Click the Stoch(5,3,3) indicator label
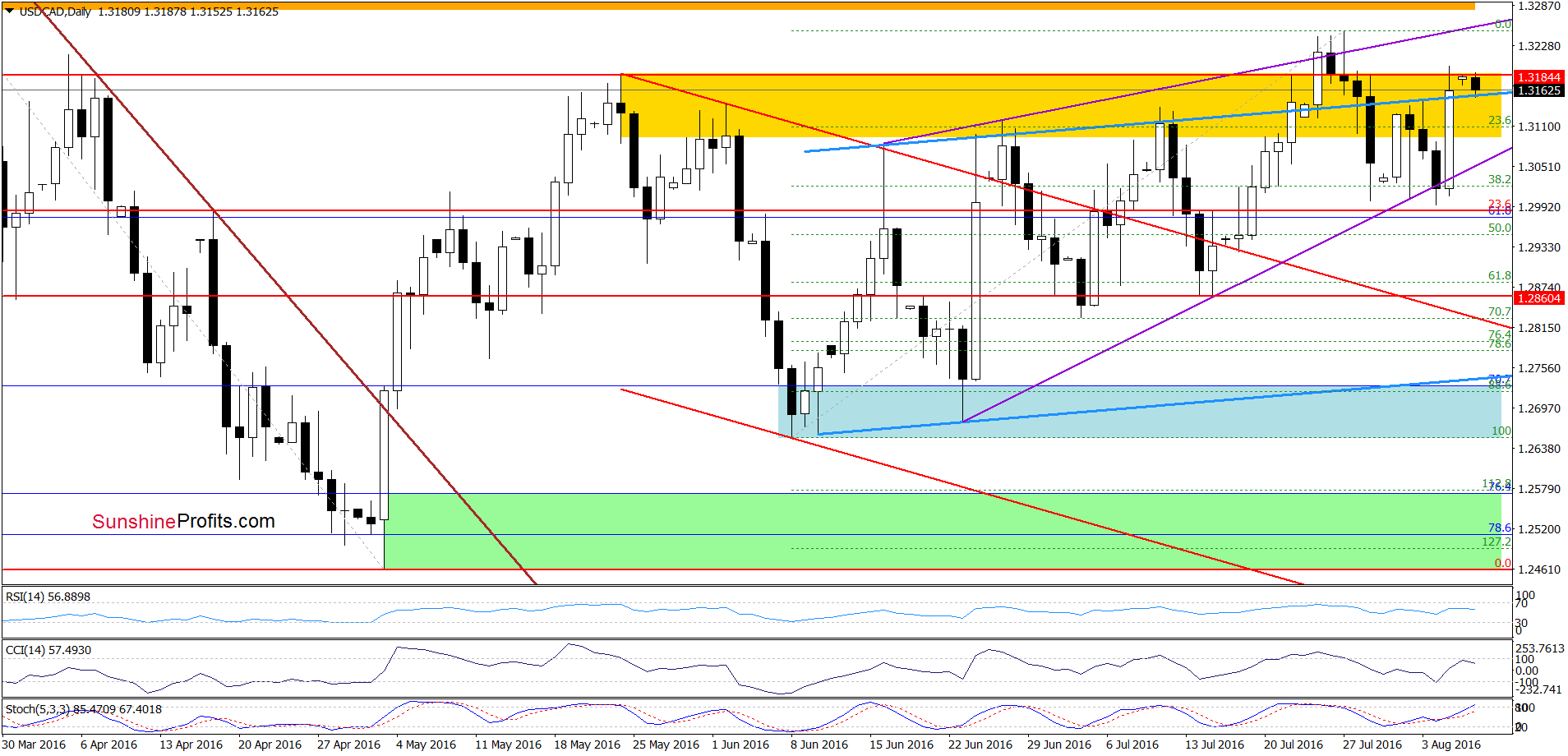 pos(83,709)
